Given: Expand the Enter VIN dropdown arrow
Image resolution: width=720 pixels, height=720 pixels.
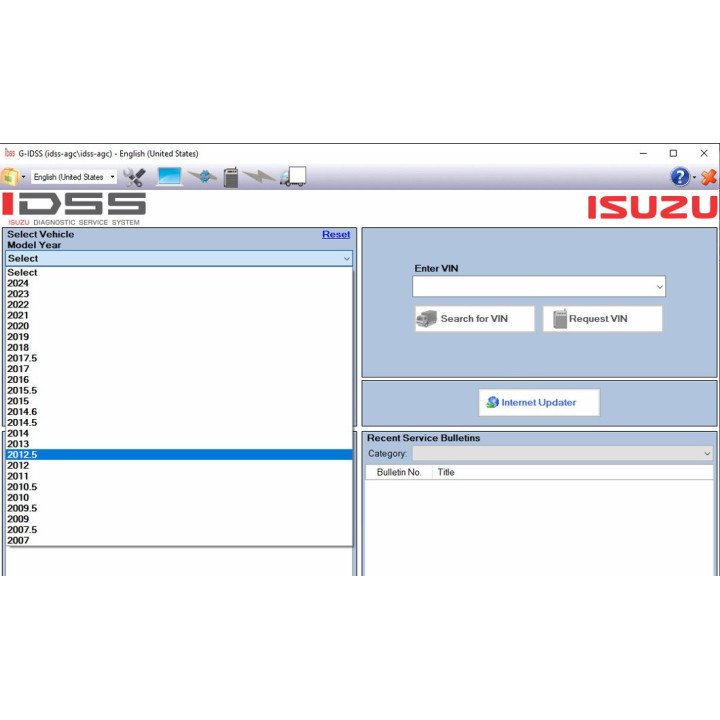Looking at the screenshot, I should click(659, 287).
